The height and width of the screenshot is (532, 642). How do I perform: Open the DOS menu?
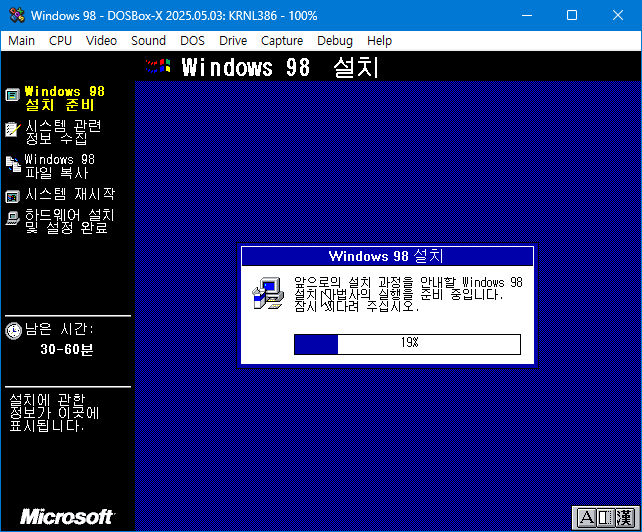pyautogui.click(x=192, y=41)
